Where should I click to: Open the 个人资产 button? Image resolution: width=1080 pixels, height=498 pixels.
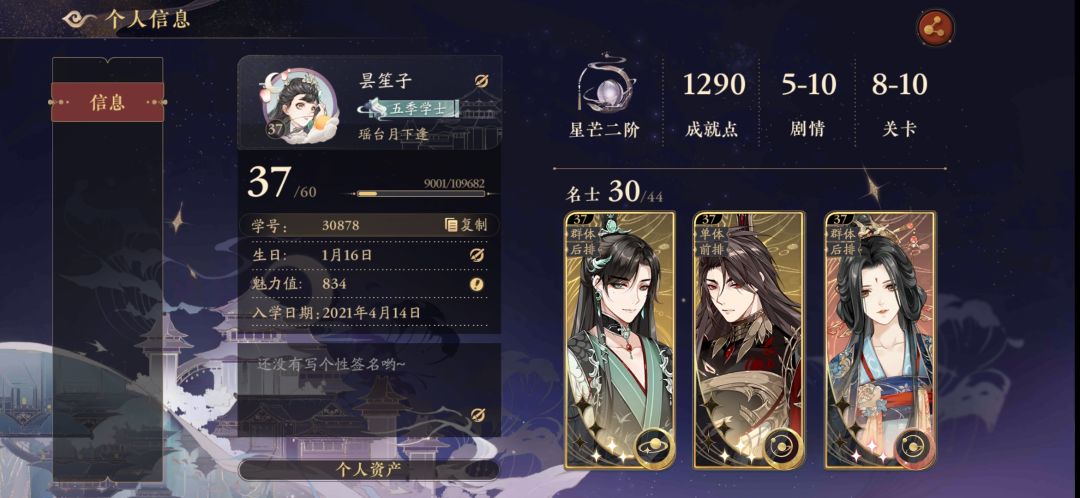[x=368, y=470]
